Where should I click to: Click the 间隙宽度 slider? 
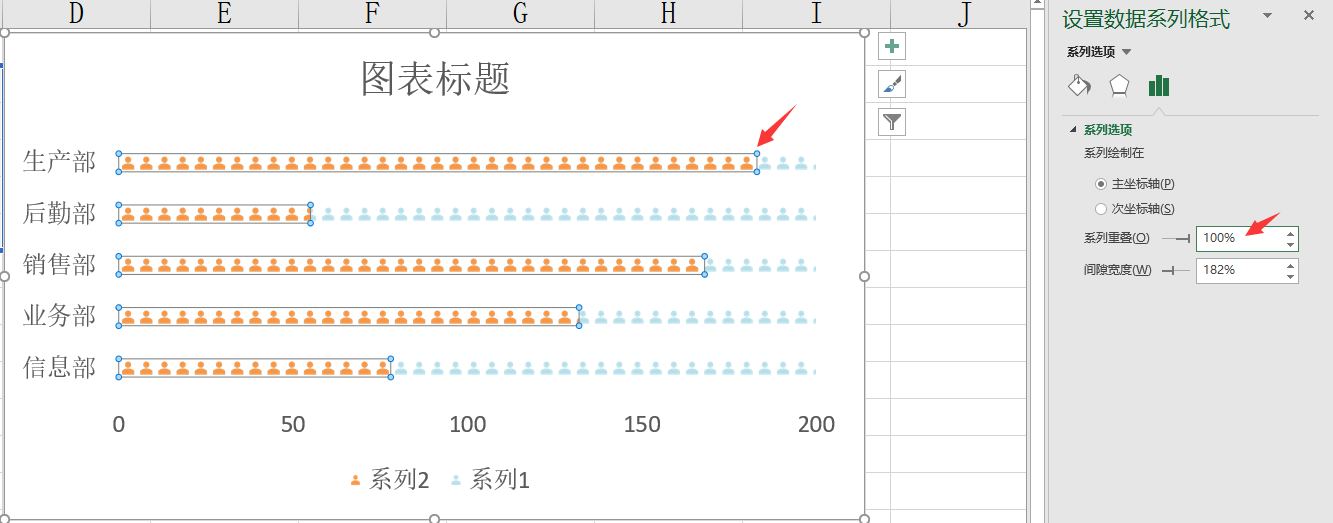(x=1176, y=270)
